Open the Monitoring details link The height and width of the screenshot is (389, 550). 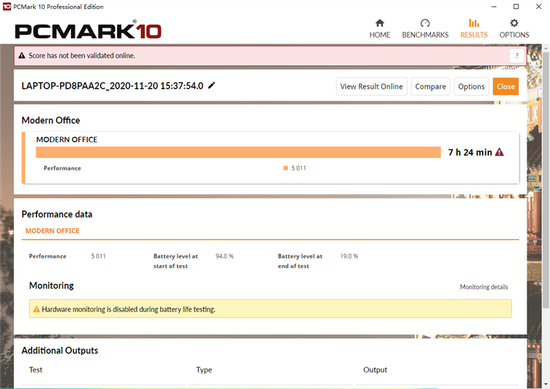coord(484,287)
